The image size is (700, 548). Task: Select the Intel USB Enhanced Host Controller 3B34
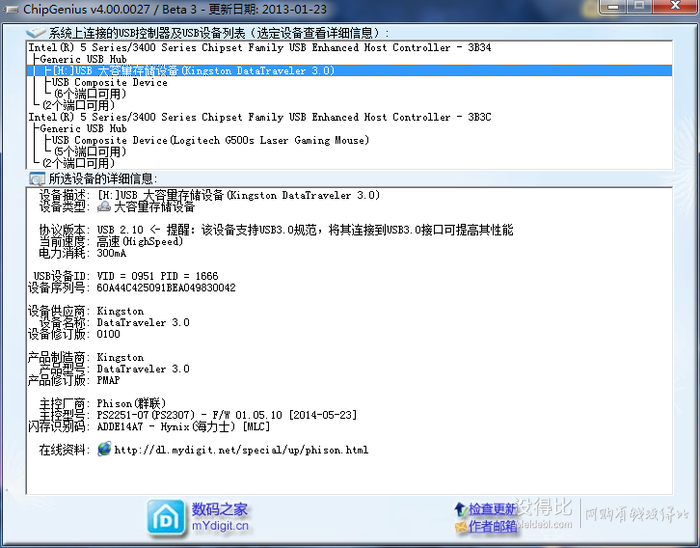(260, 47)
